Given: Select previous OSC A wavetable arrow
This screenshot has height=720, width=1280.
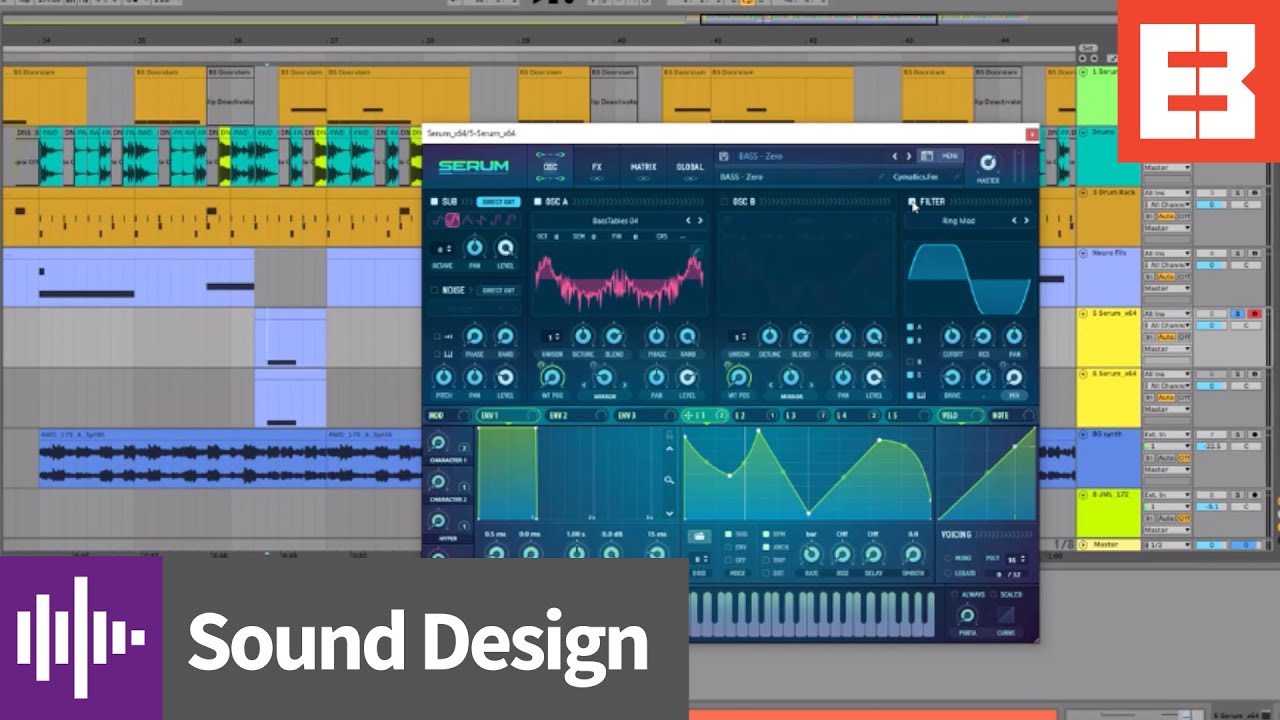Looking at the screenshot, I should [x=687, y=220].
